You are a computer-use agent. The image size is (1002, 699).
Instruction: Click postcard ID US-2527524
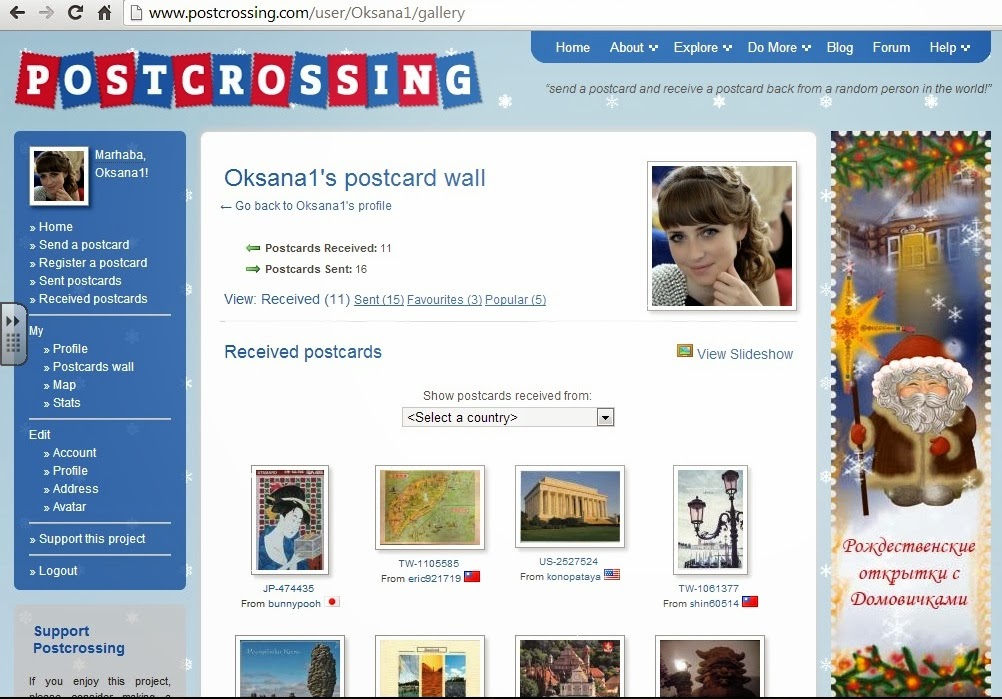568,562
